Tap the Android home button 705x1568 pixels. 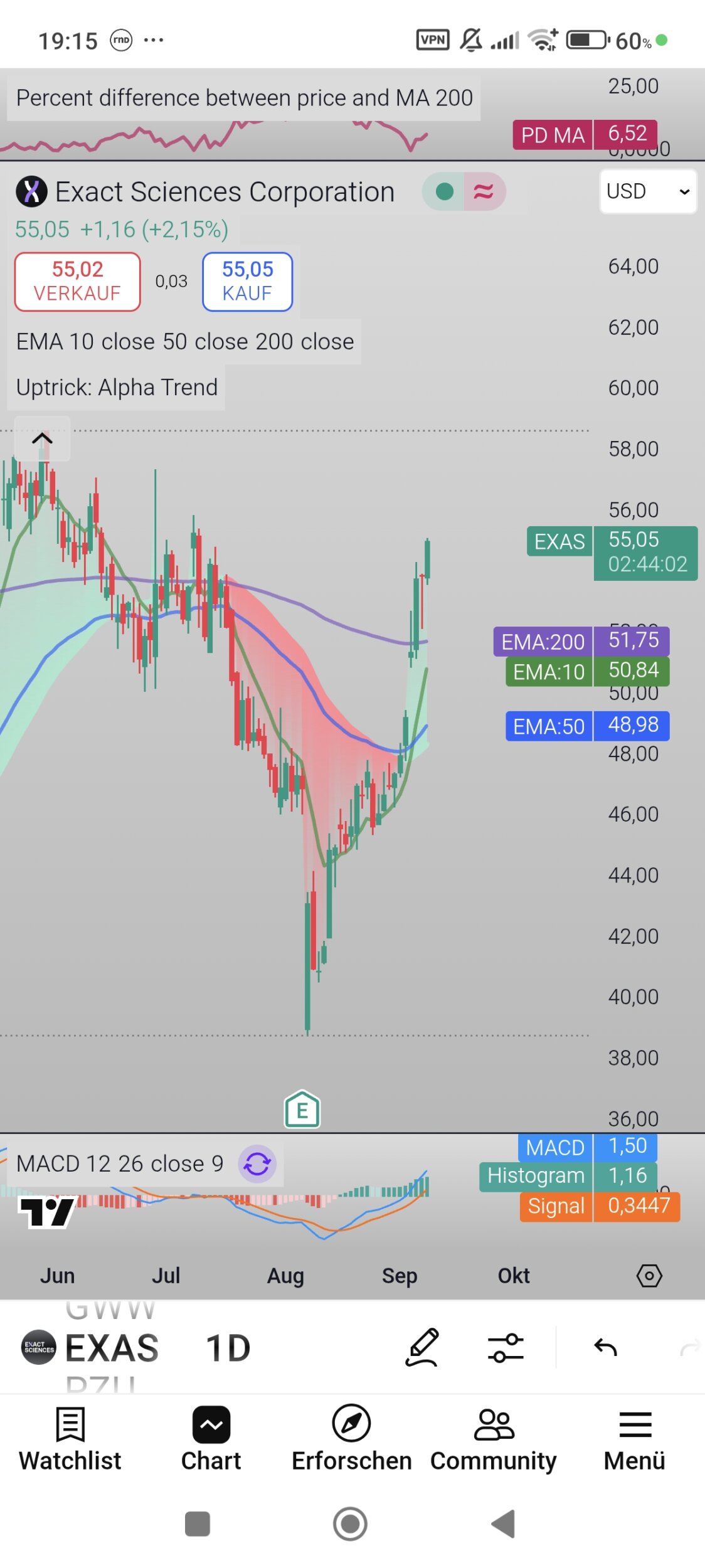point(350,1524)
